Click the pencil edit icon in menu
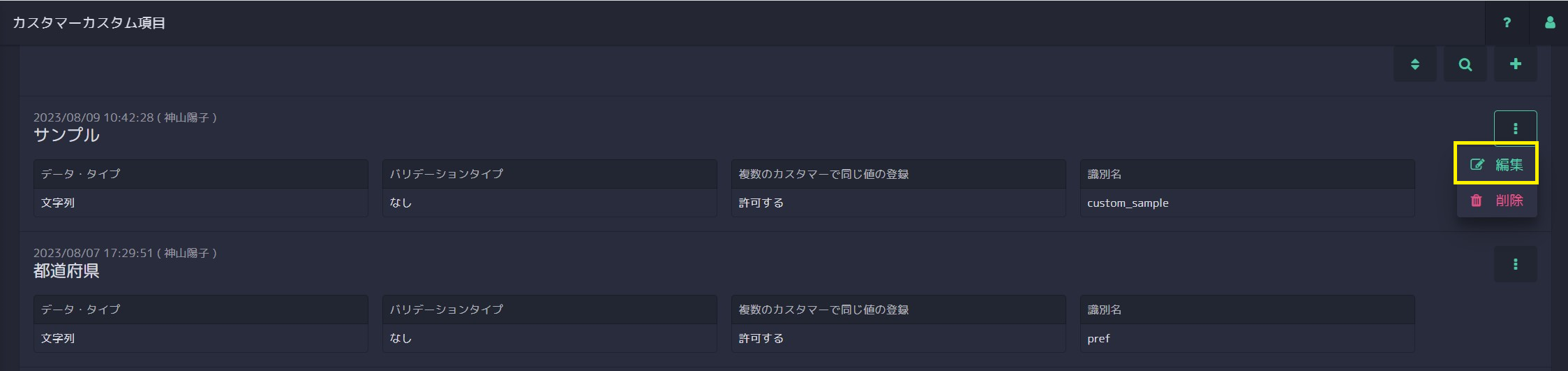The width and height of the screenshot is (1568, 371). pos(1477,165)
